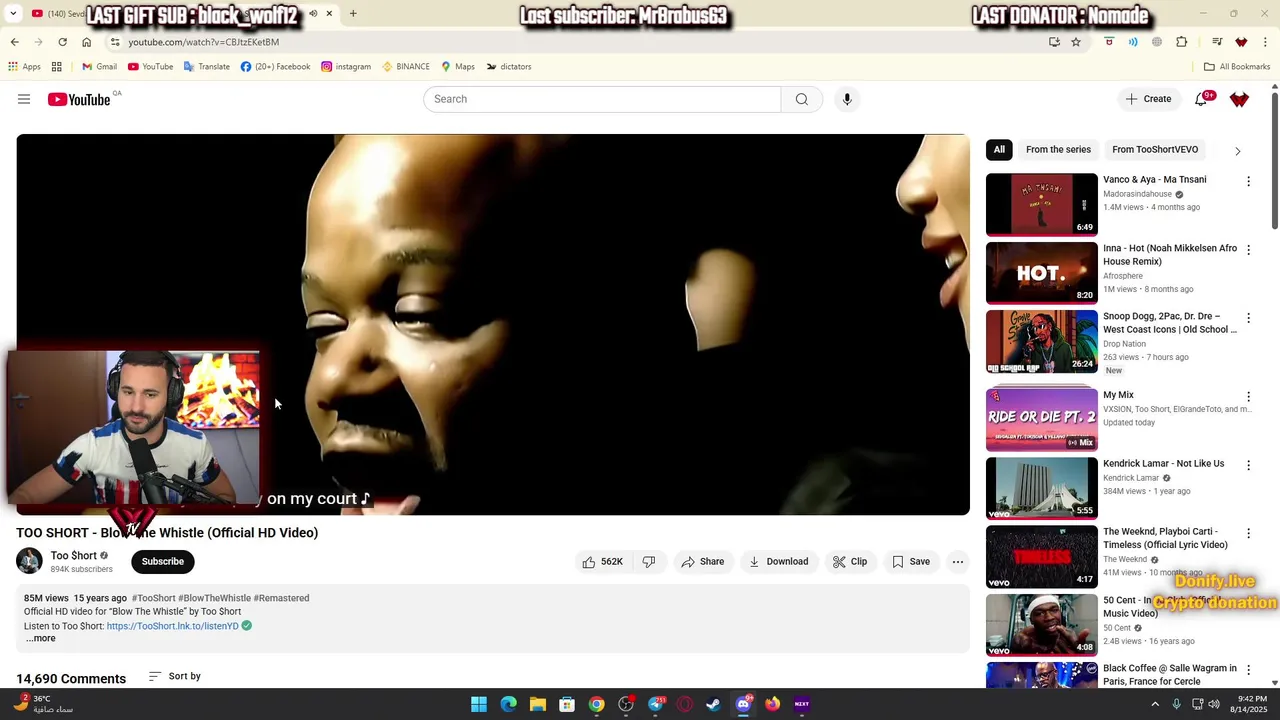Share the video

coord(703,562)
